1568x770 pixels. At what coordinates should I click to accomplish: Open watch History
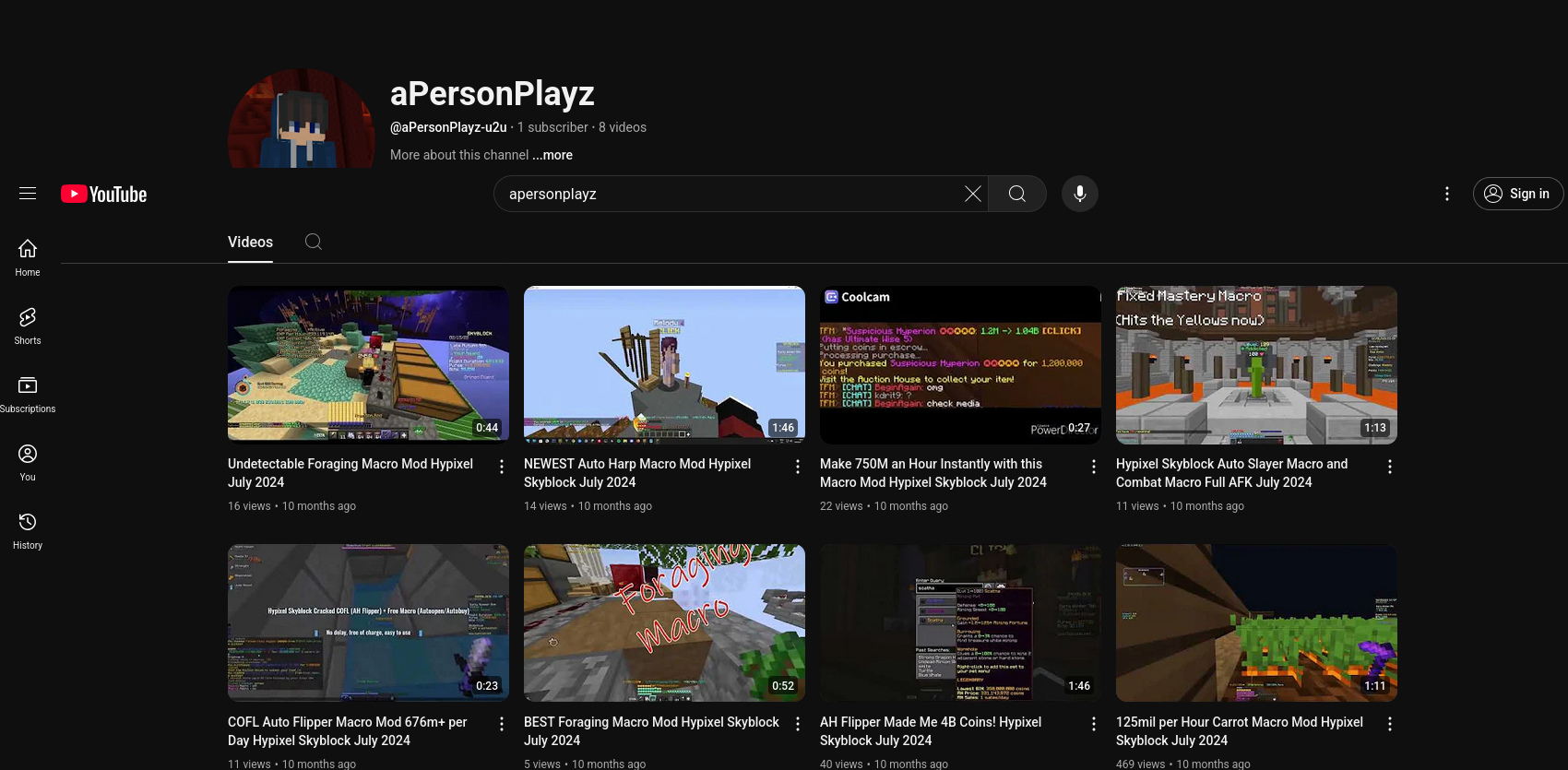(28, 530)
